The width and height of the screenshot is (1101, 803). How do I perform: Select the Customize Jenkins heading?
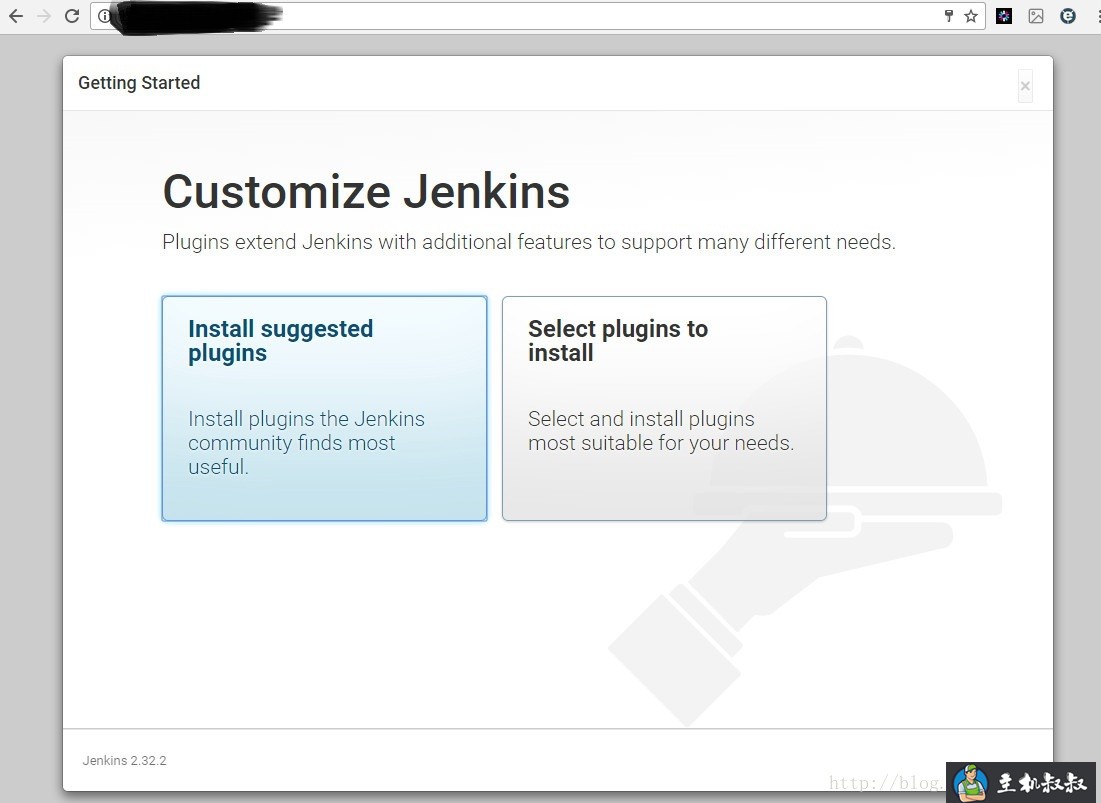point(367,192)
